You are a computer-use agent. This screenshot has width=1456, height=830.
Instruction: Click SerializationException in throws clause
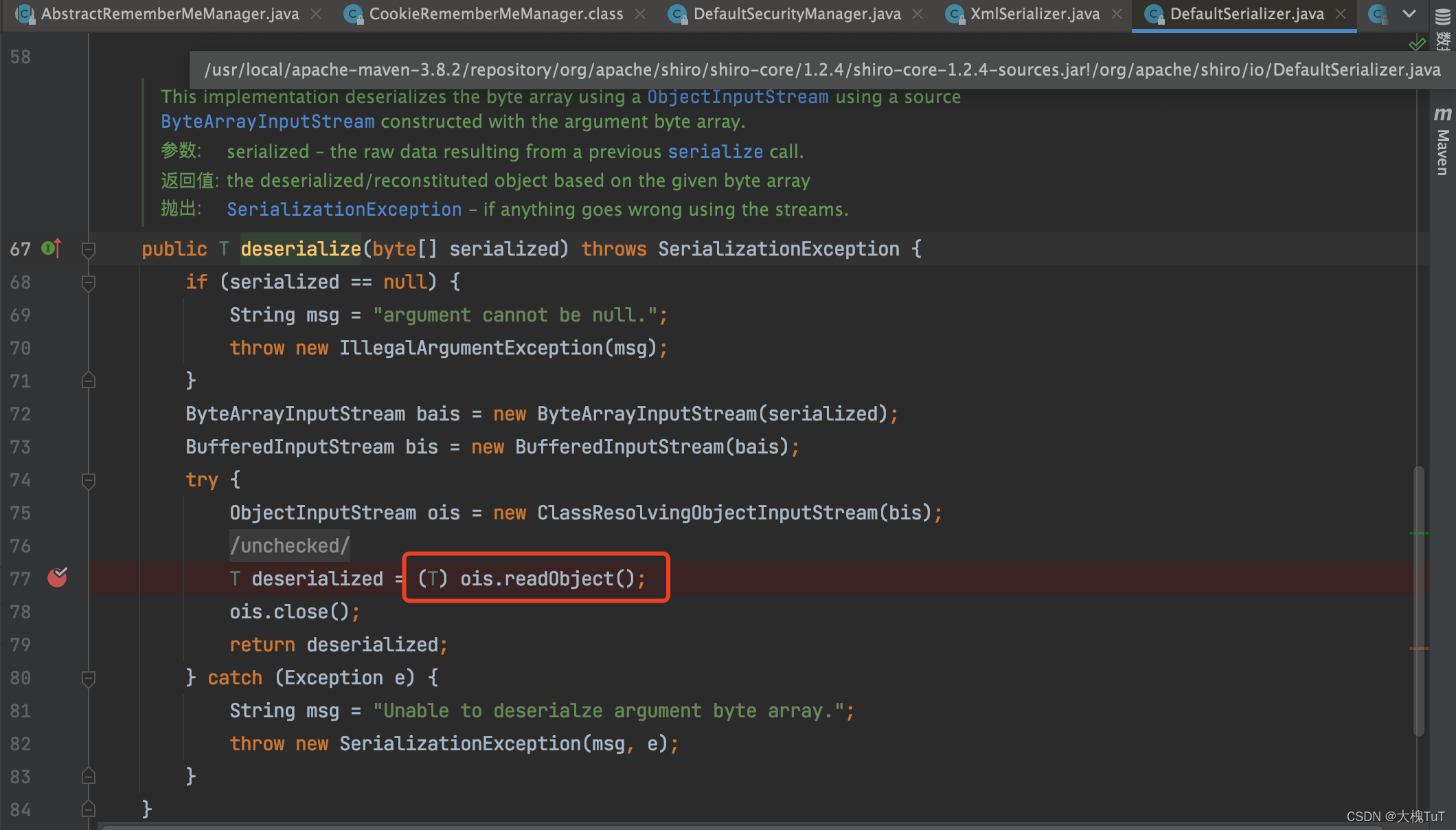[779, 249]
